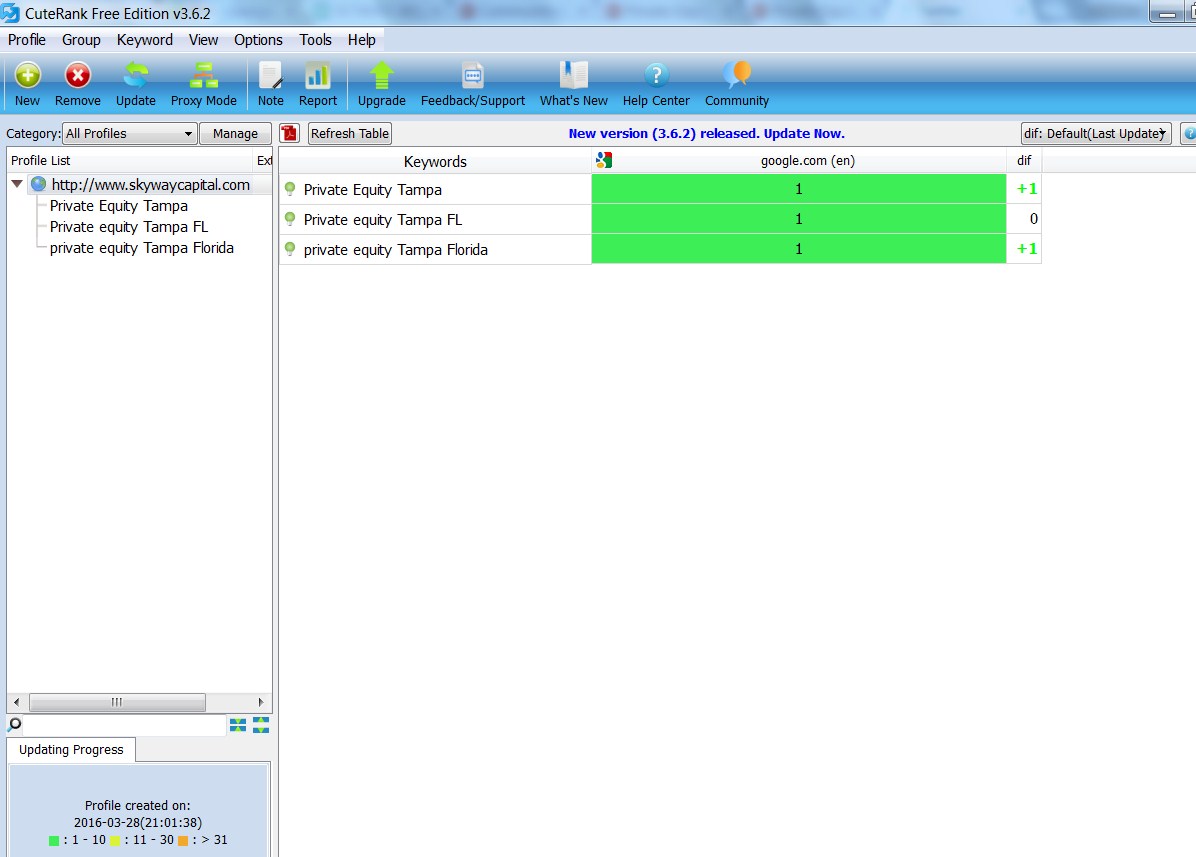This screenshot has width=1196, height=857.
Task: Click the Update Now release notice
Action: pyautogui.click(x=706, y=134)
